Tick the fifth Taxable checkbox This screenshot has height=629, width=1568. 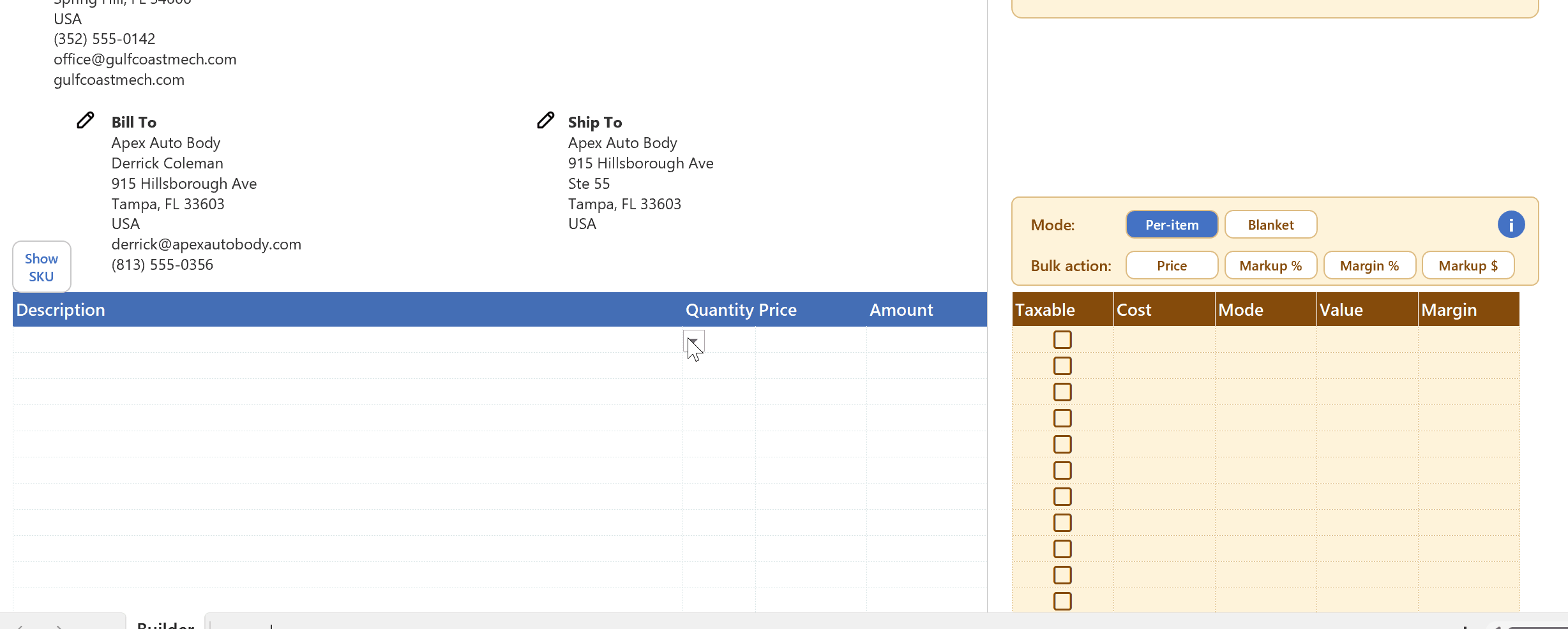[1062, 445]
